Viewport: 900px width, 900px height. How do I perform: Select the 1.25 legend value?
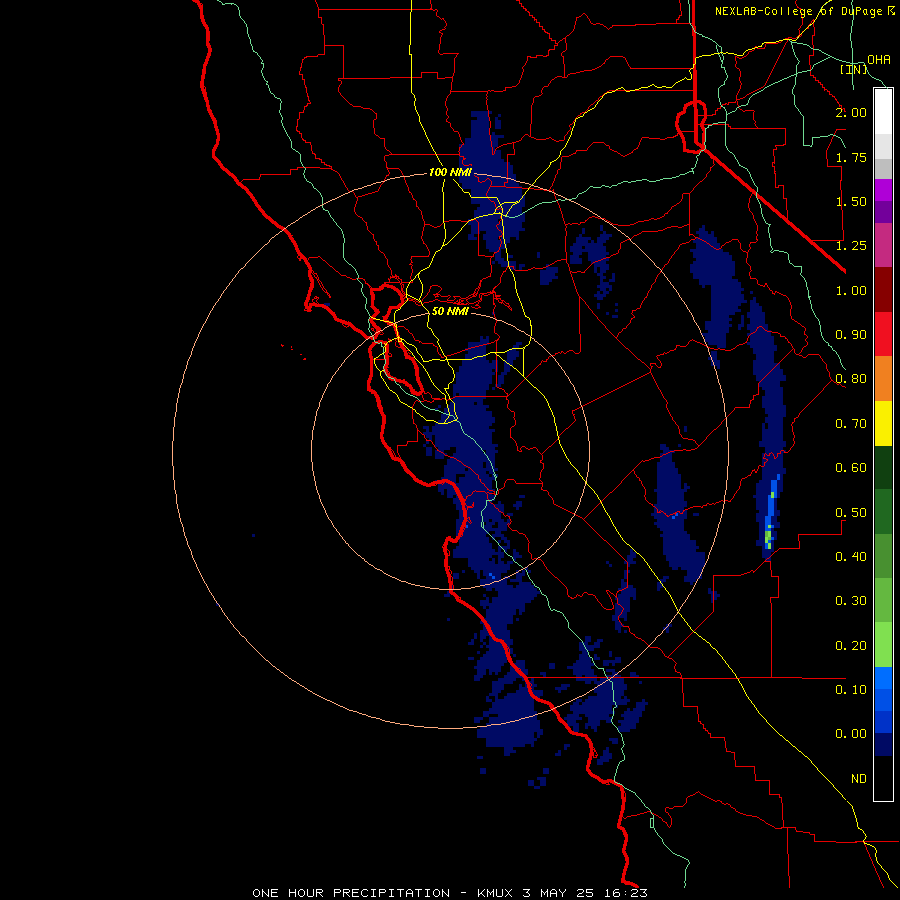851,246
